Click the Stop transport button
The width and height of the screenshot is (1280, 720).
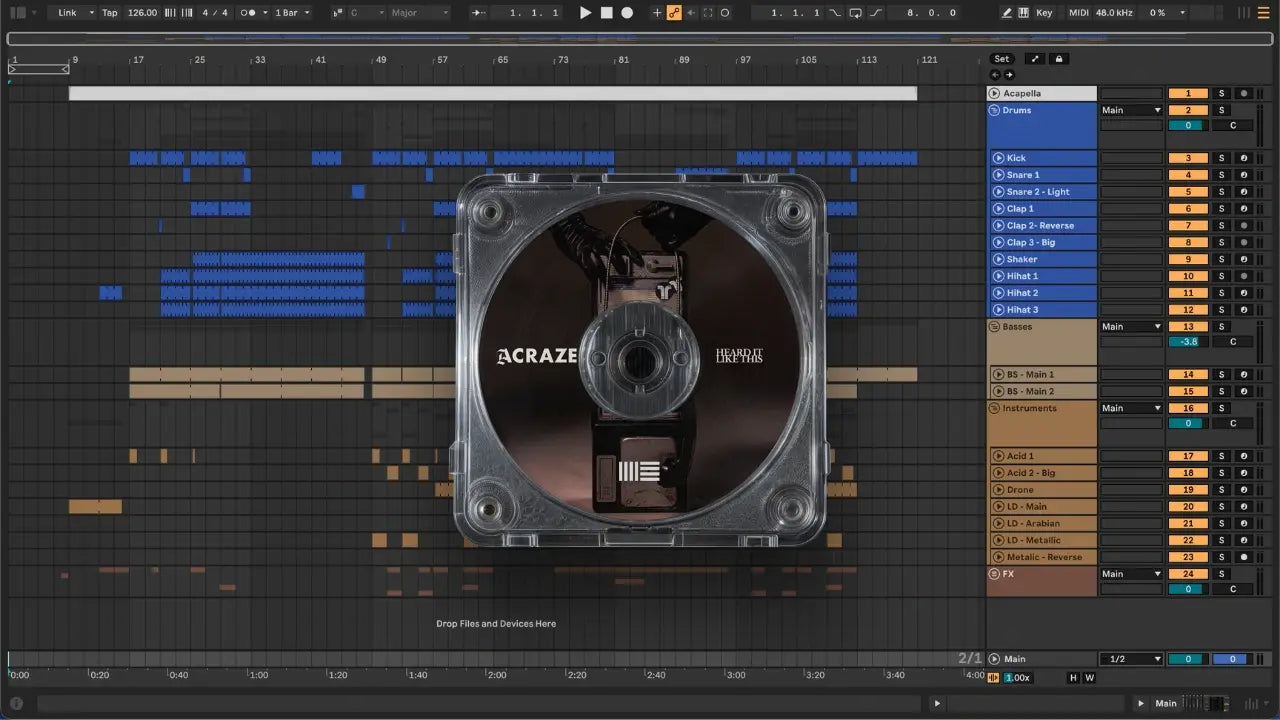pyautogui.click(x=607, y=13)
